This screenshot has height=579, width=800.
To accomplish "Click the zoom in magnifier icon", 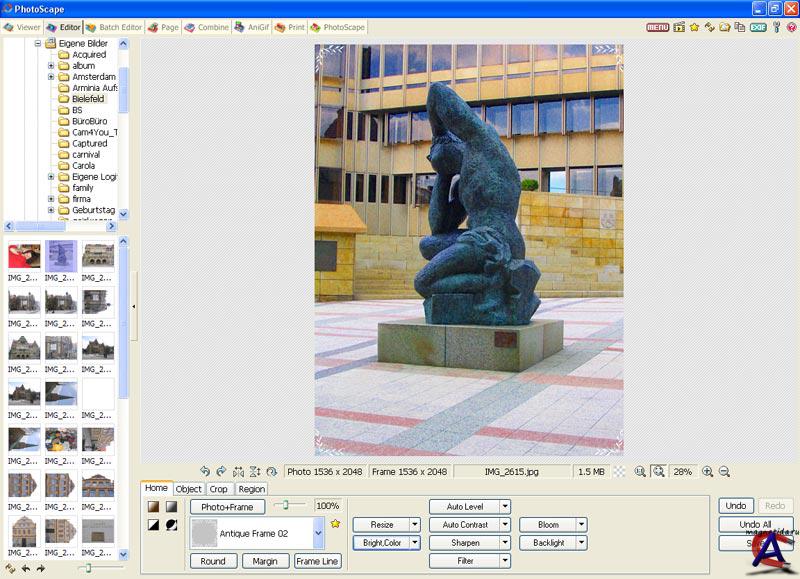I will tap(708, 471).
